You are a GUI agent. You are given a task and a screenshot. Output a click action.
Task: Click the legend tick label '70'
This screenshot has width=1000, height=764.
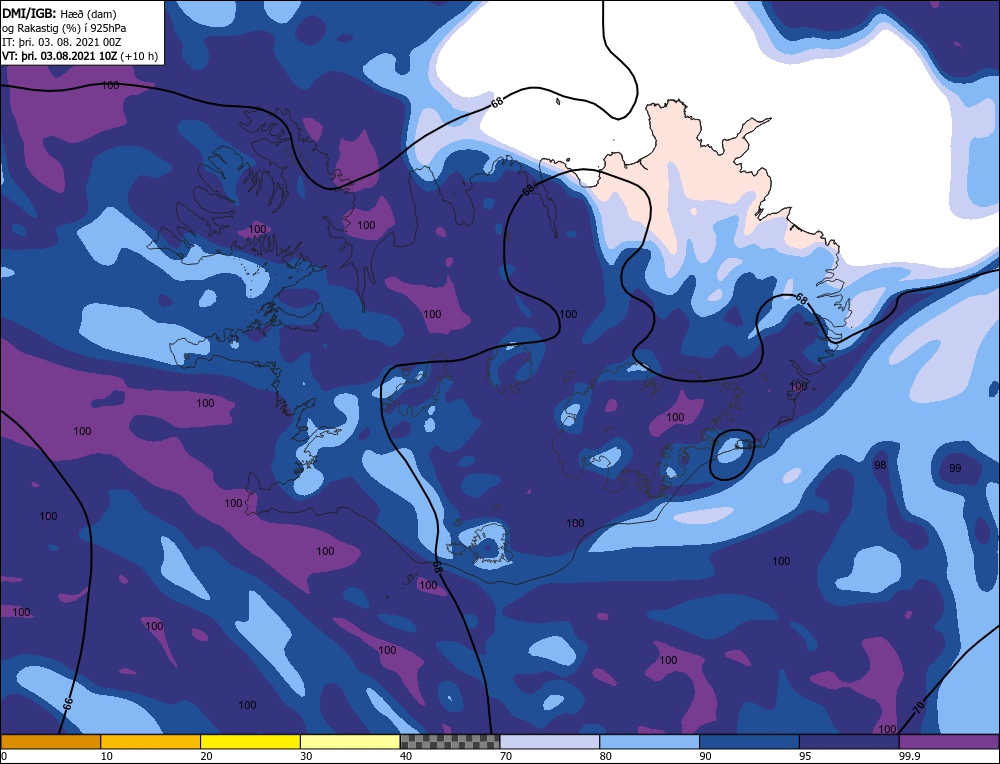pyautogui.click(x=506, y=756)
